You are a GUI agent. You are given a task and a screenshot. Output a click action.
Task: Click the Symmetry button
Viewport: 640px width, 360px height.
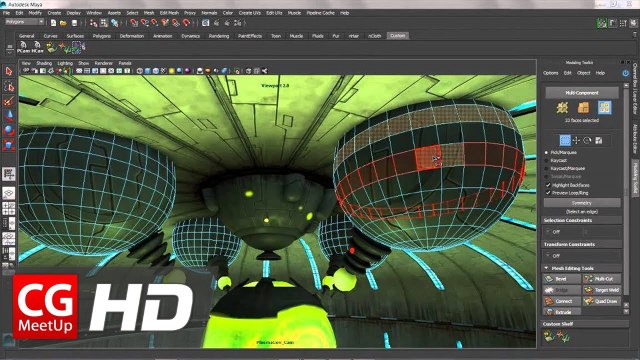pos(582,203)
